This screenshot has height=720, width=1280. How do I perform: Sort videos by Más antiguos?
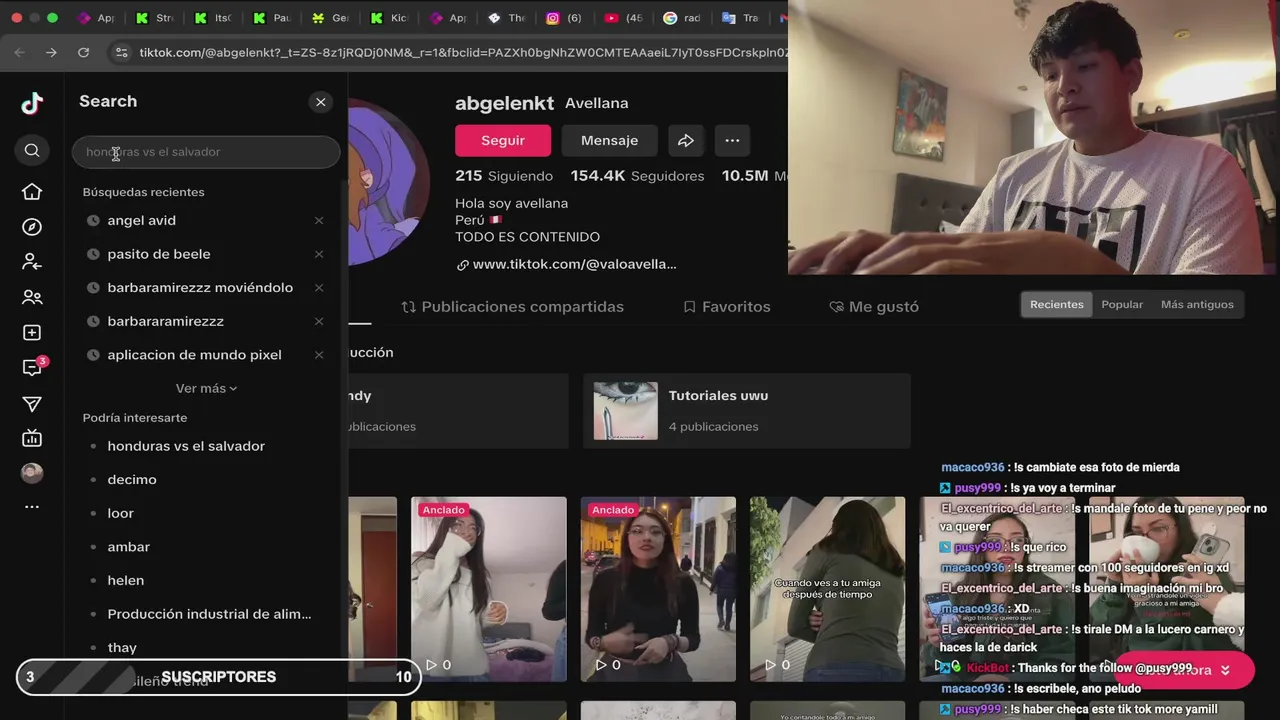(x=1197, y=305)
